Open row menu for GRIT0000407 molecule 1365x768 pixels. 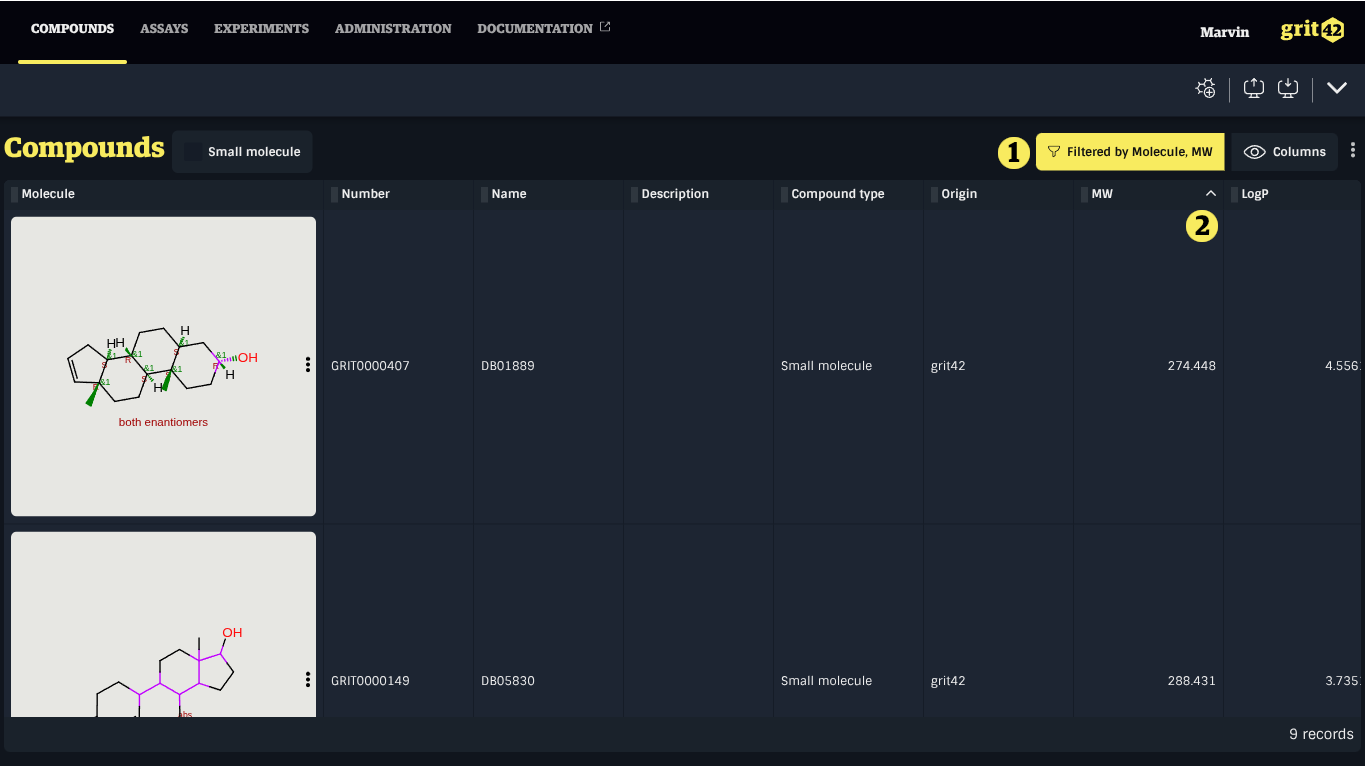(308, 365)
